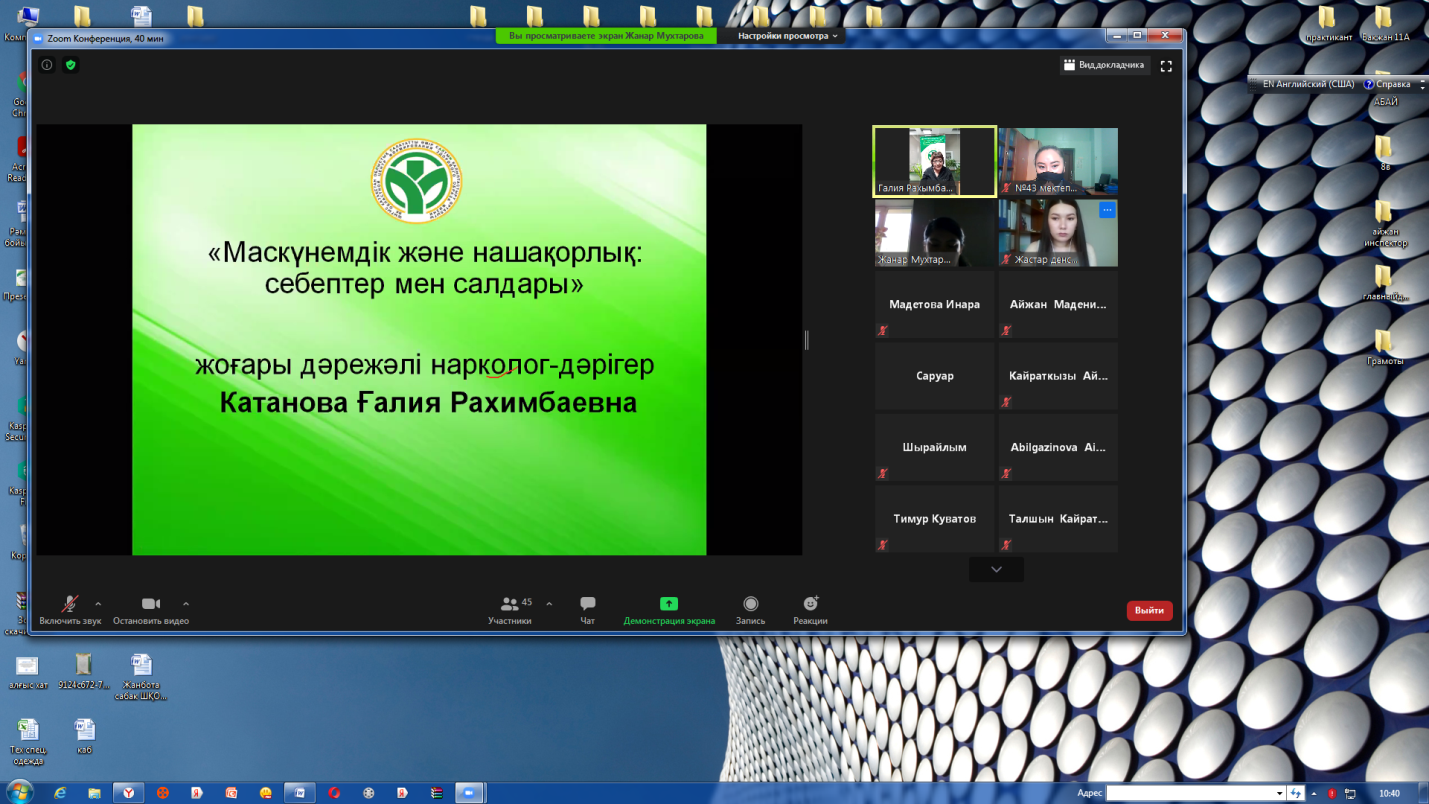1429x804 pixels.
Task: Select participant tile Айжан Мадени...
Action: [1058, 304]
